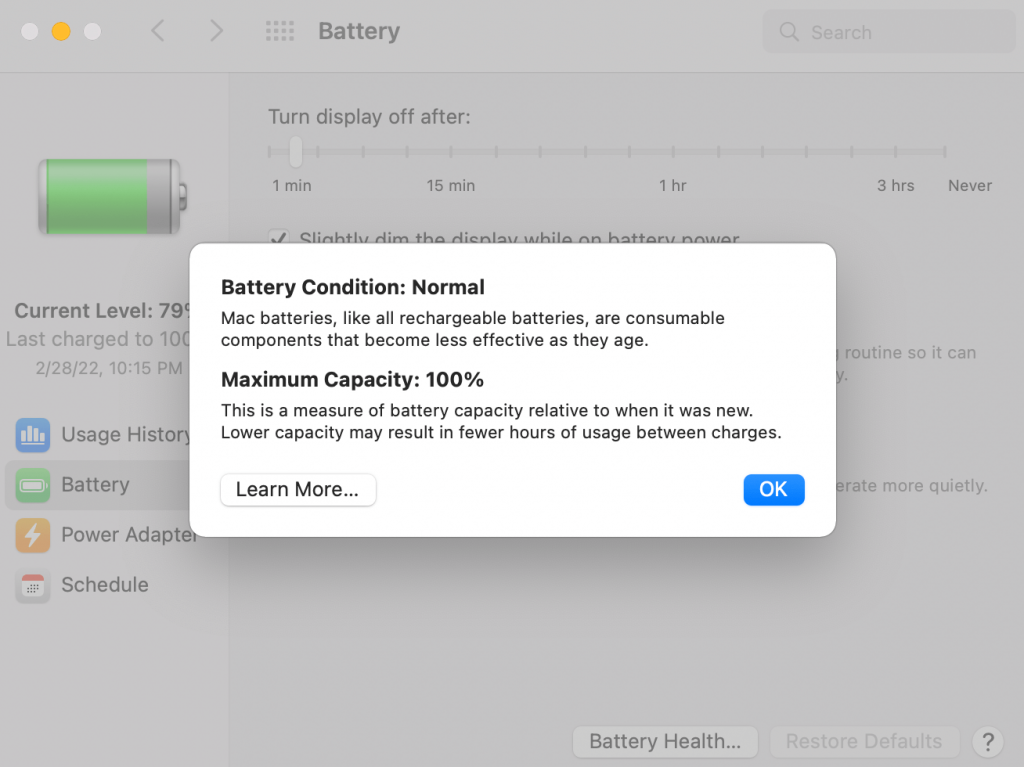Go back with the left chevron
Screen dimensions: 1024x767
158,32
